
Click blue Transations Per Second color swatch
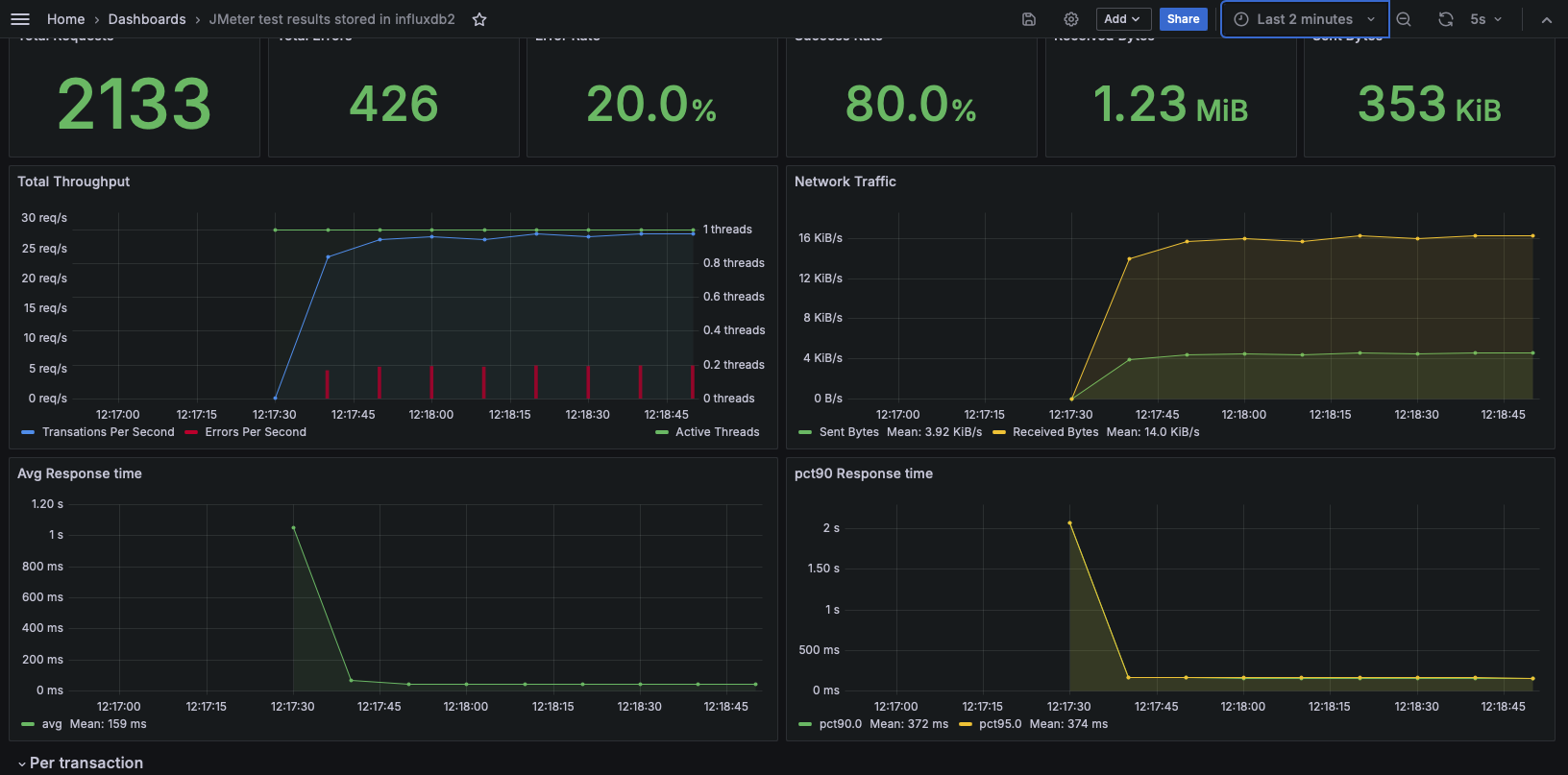pos(28,432)
